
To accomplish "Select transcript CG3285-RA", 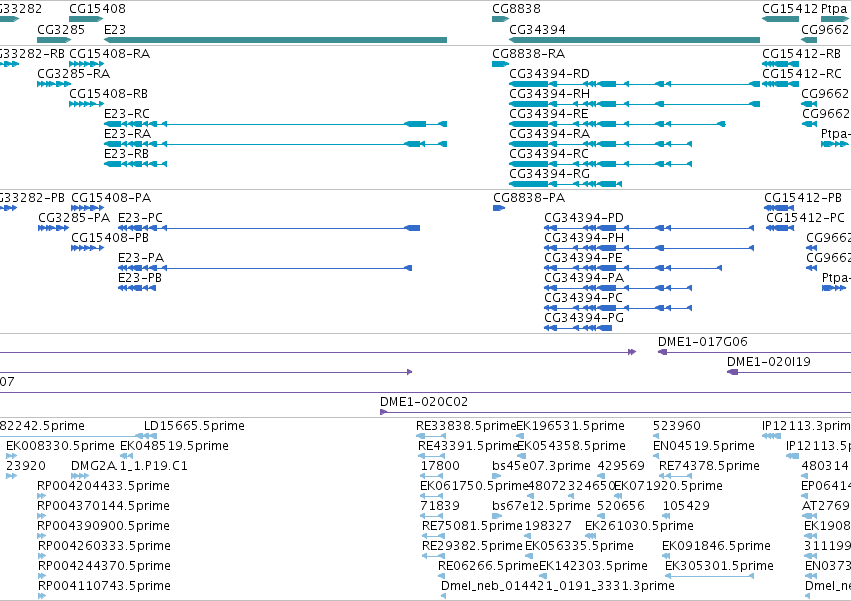I will tap(73, 74).
